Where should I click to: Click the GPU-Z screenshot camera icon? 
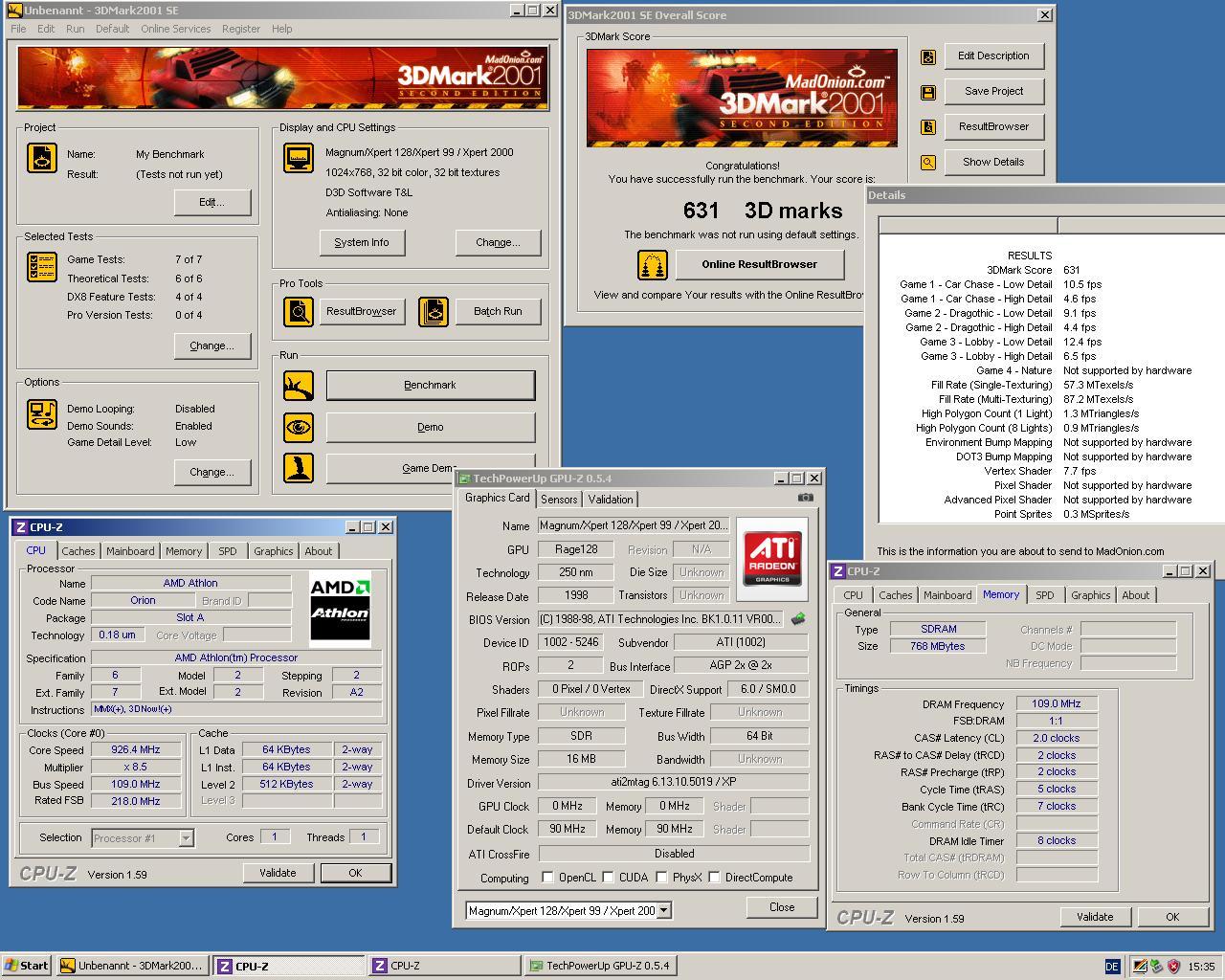click(x=806, y=498)
